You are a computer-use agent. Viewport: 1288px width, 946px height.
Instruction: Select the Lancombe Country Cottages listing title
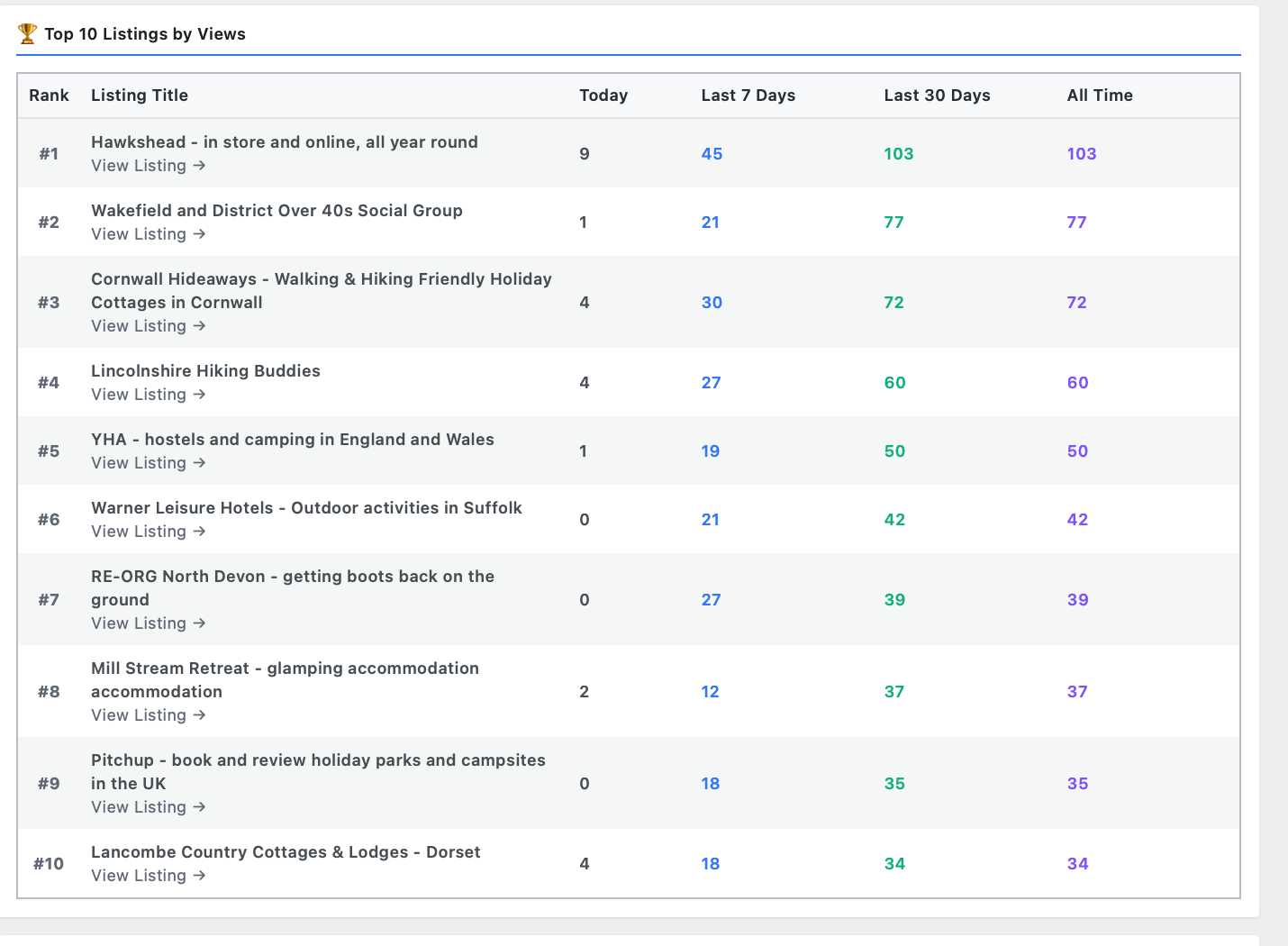click(286, 852)
